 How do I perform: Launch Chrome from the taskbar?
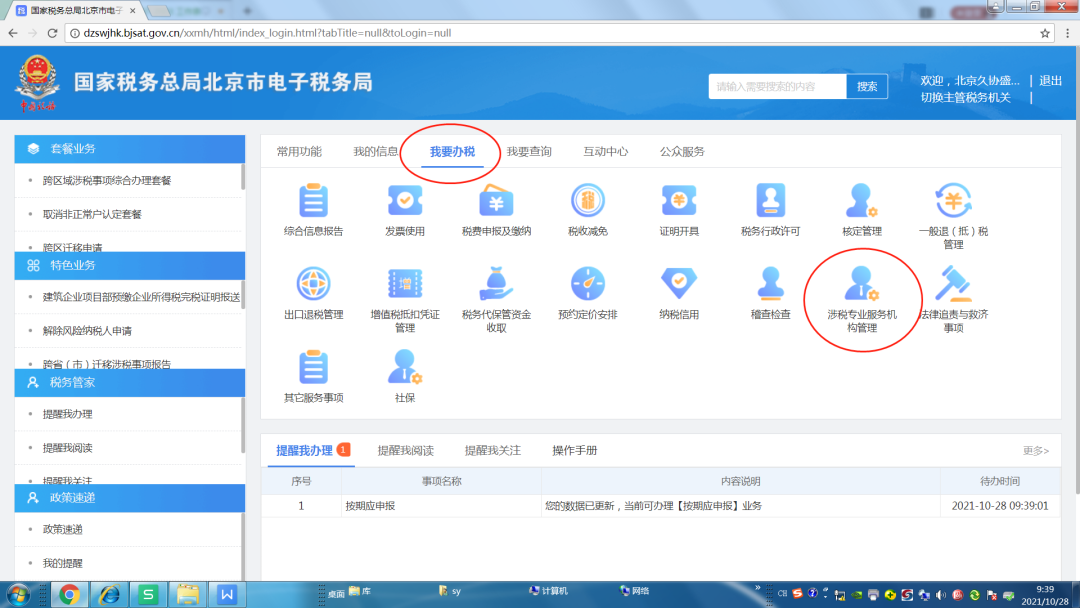69,594
